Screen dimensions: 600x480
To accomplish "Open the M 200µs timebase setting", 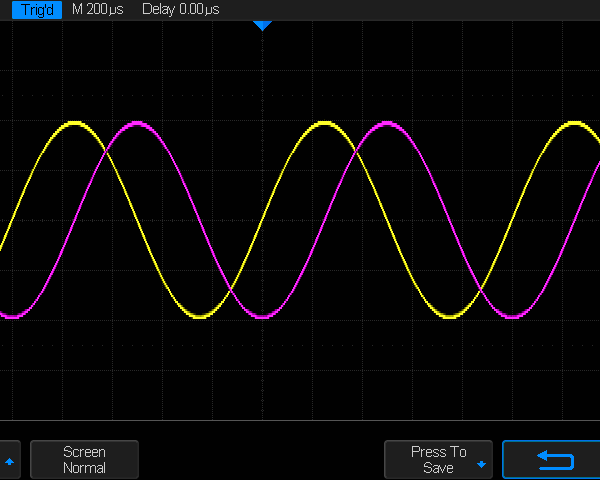I will tap(97, 9).
